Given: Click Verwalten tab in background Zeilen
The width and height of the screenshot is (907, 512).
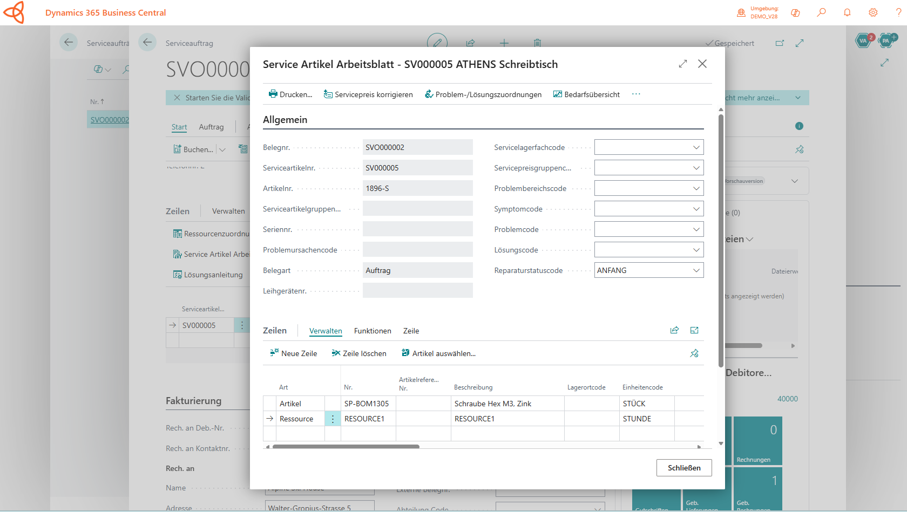Looking at the screenshot, I should pyautogui.click(x=228, y=211).
